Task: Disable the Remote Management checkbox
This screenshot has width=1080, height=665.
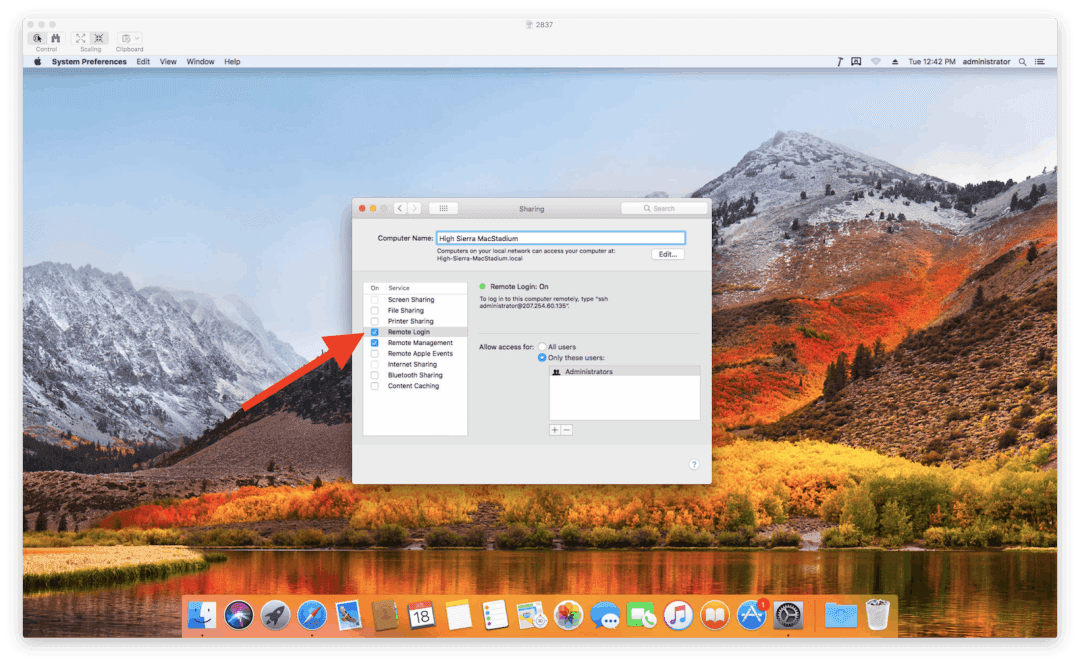Action: click(x=373, y=342)
